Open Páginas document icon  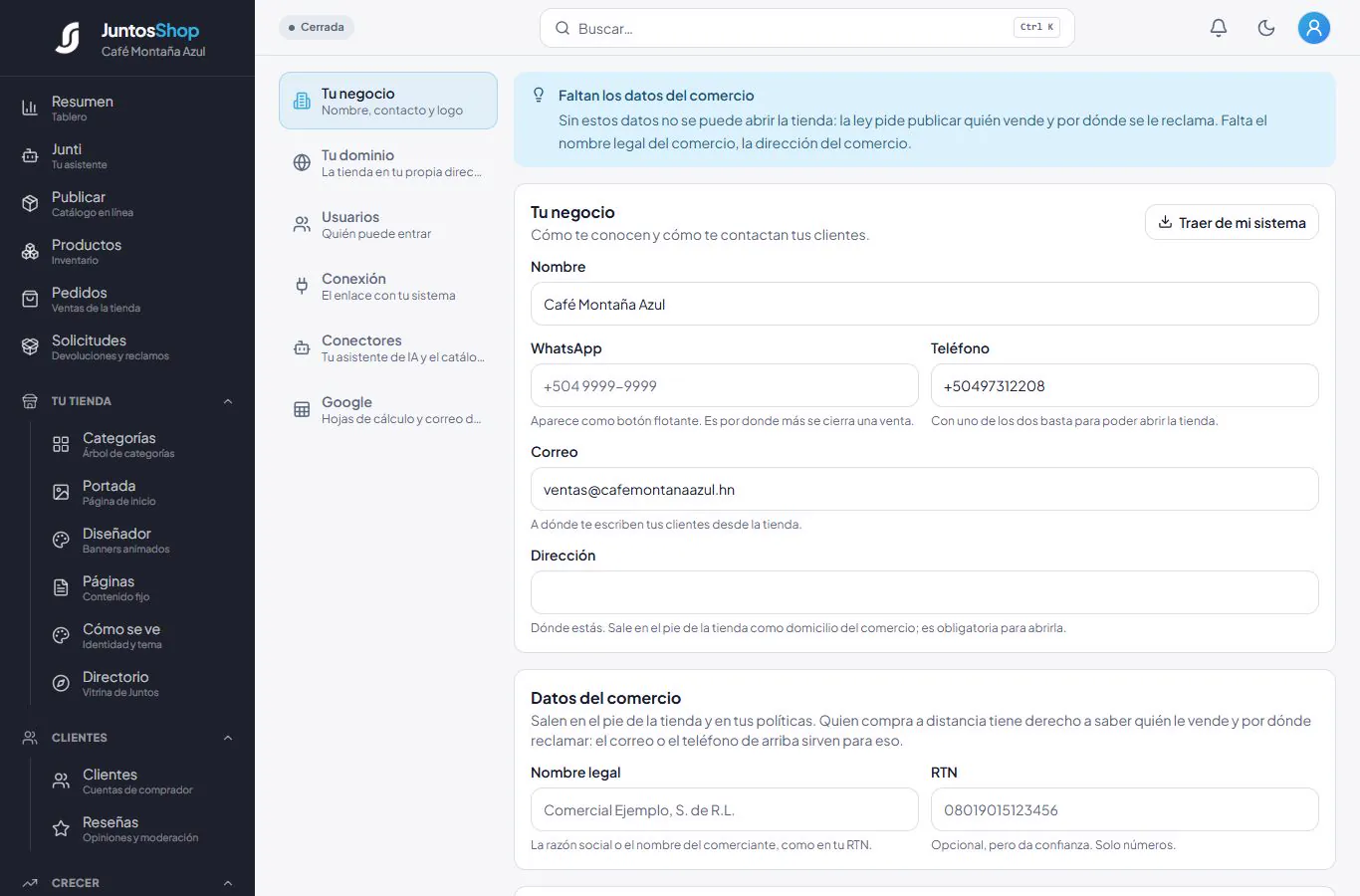(61, 587)
